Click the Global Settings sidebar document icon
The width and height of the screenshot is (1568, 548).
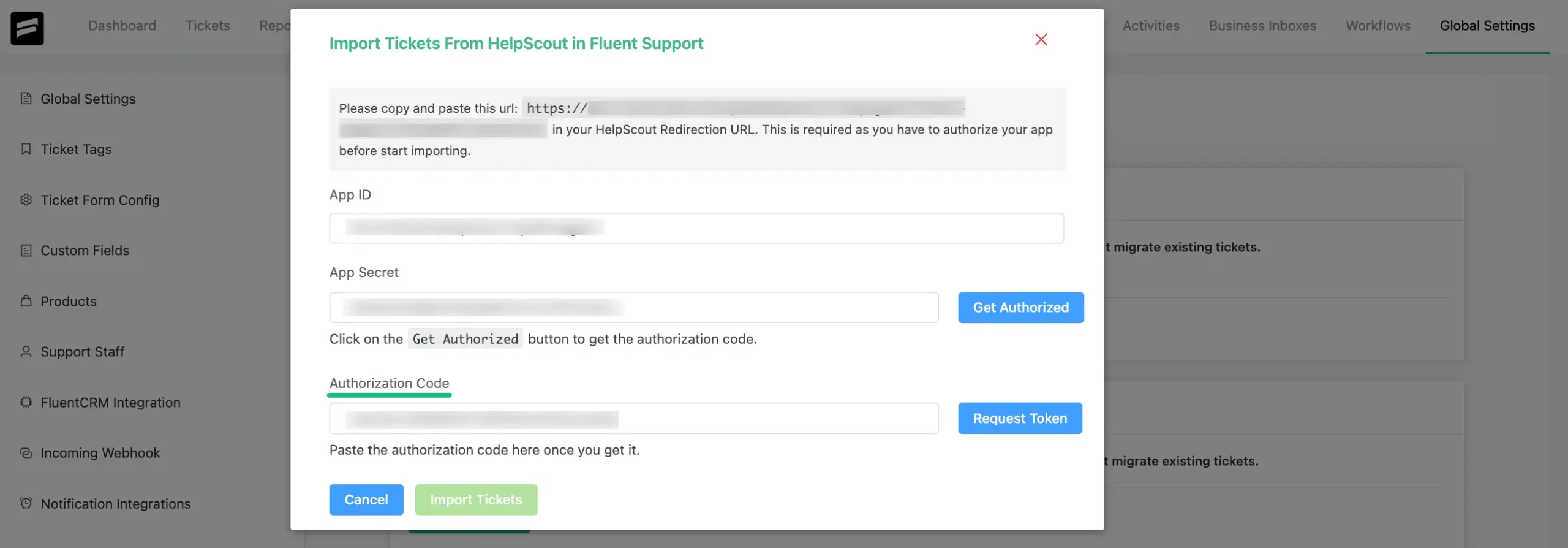26,99
